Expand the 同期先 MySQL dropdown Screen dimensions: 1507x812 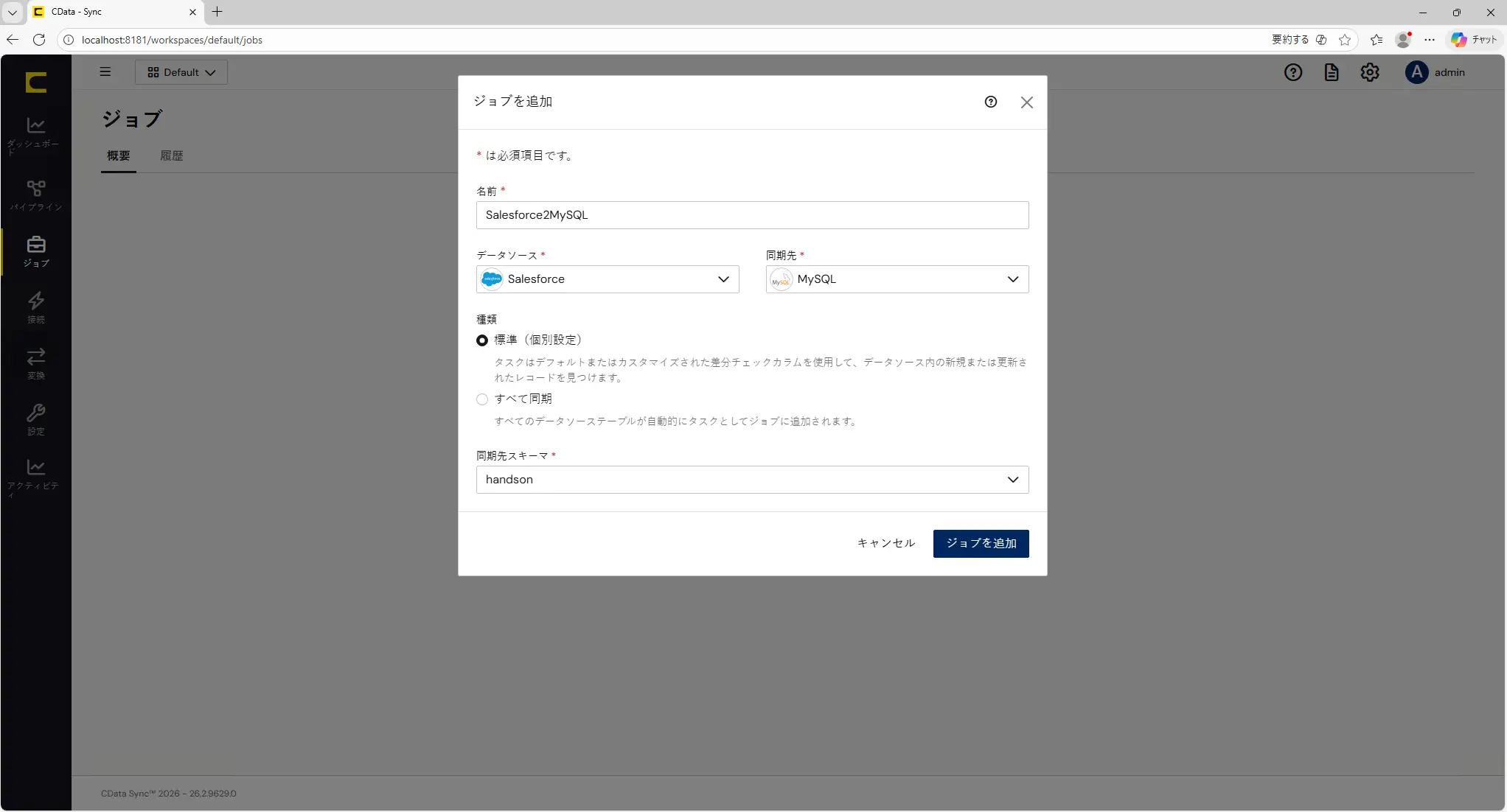coord(897,279)
